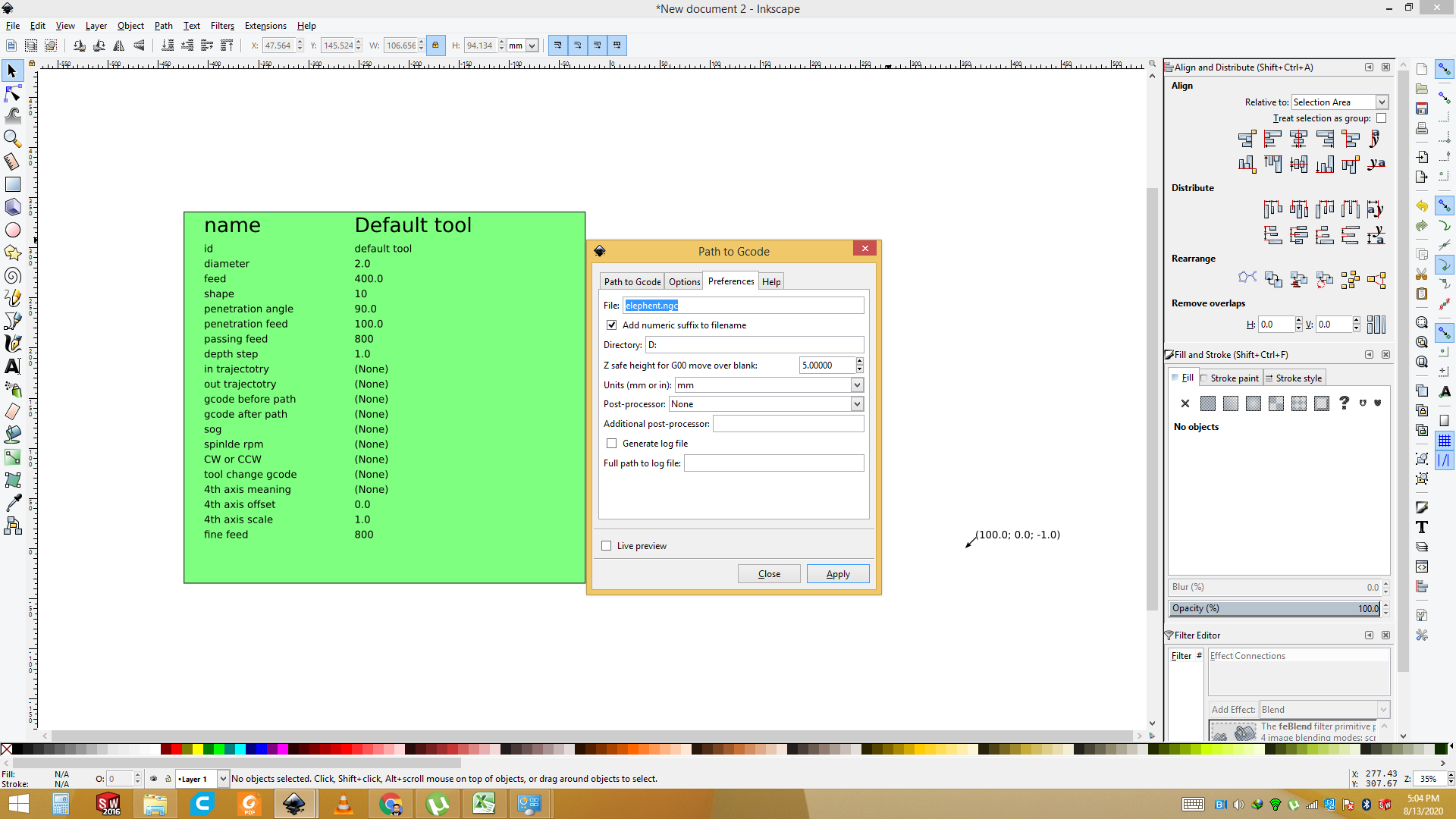
Task: Click the lock width-height ratio icon
Action: pyautogui.click(x=435, y=45)
